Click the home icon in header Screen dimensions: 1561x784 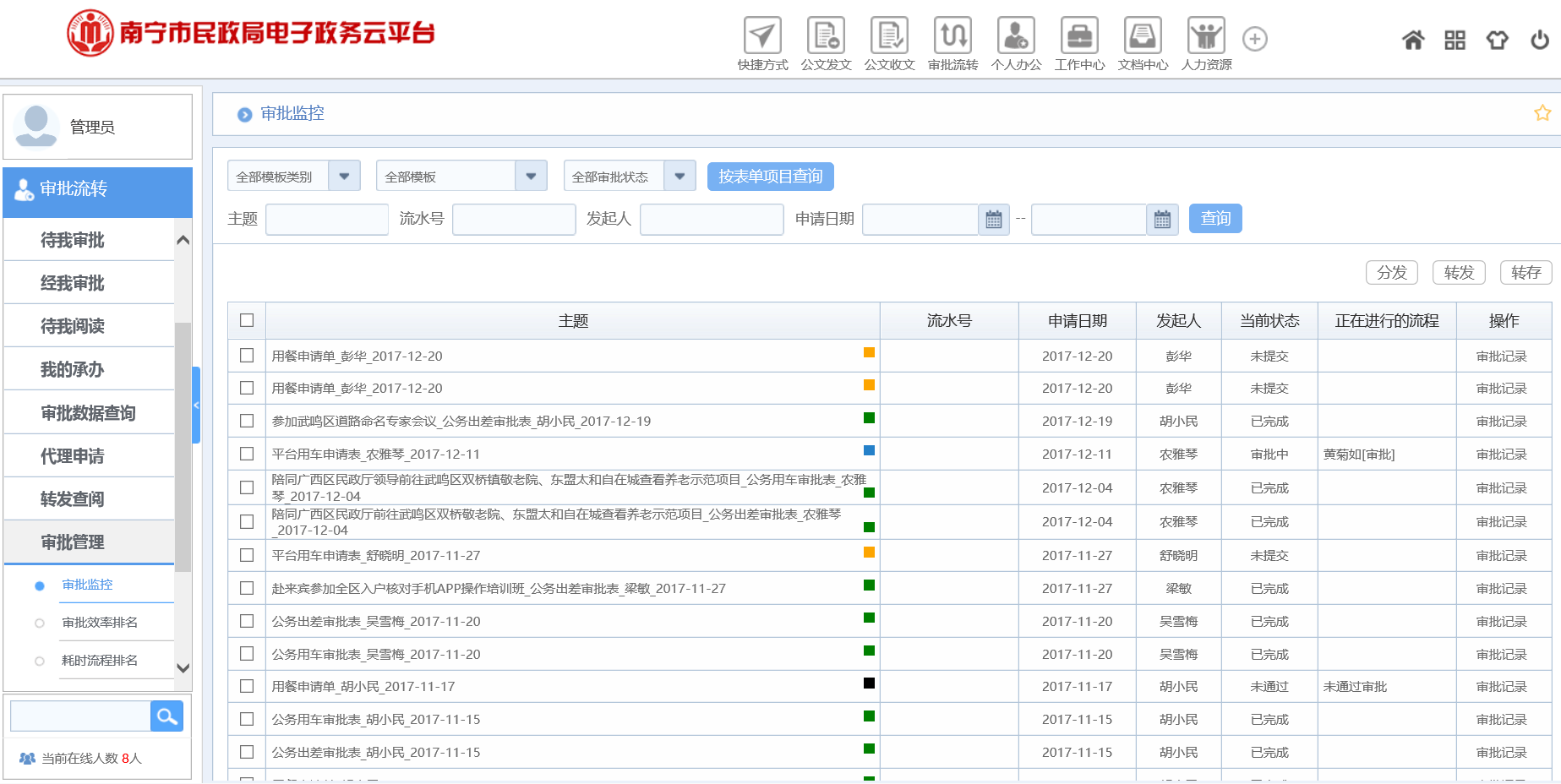coord(1413,40)
